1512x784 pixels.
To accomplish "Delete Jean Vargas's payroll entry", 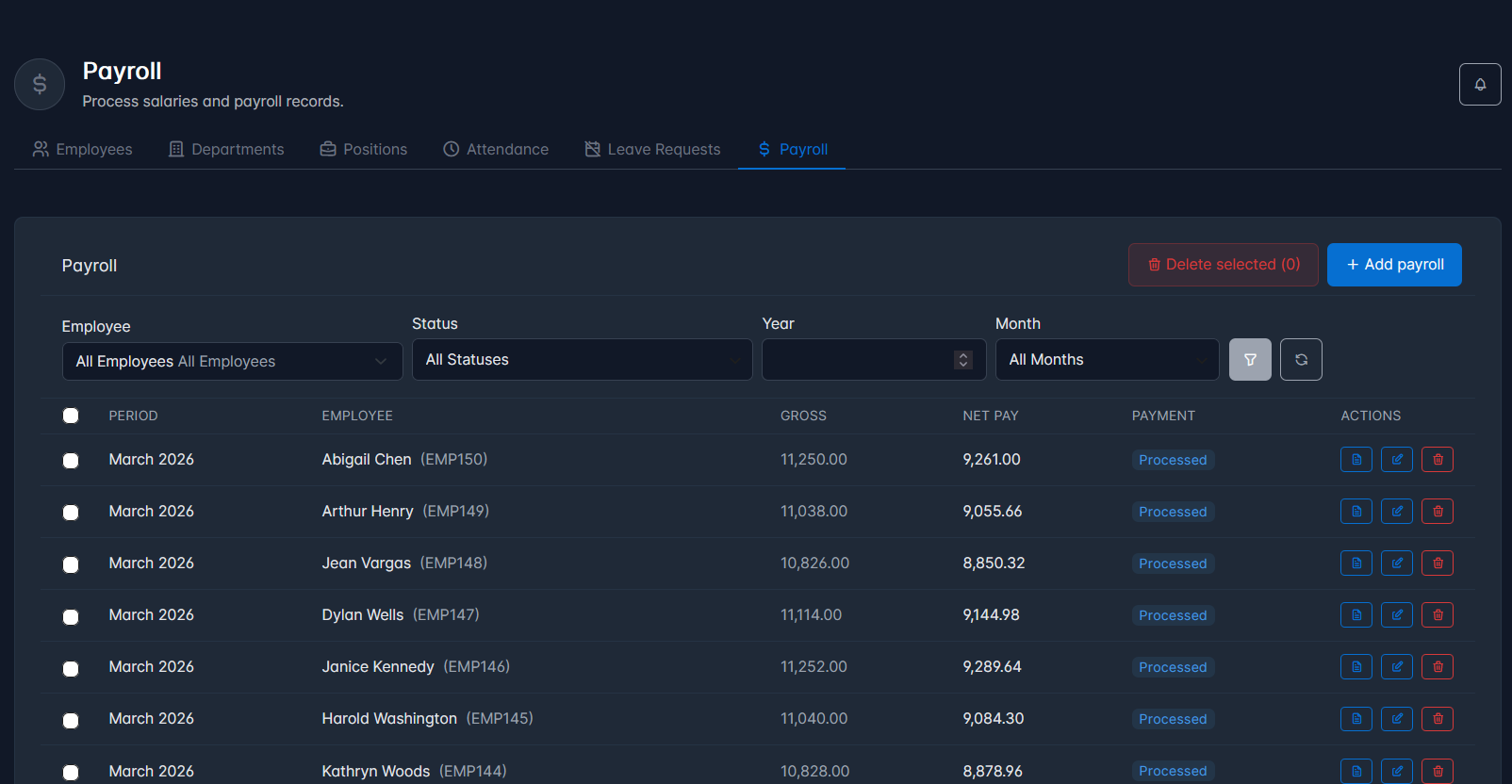I will click(x=1438, y=563).
